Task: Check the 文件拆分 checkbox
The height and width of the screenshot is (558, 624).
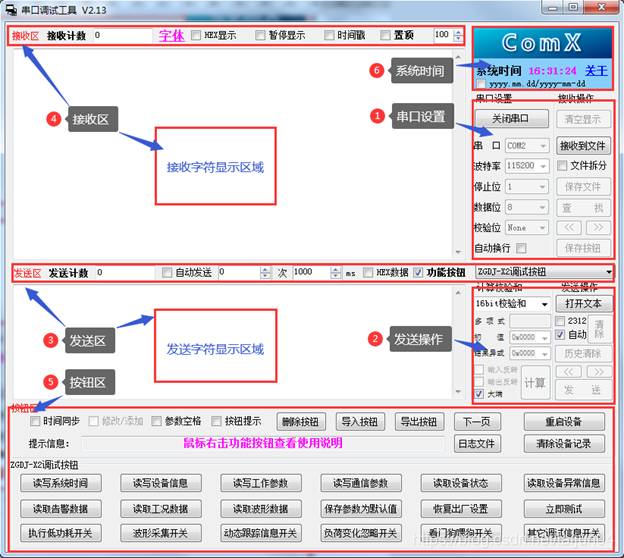Action: (x=562, y=166)
